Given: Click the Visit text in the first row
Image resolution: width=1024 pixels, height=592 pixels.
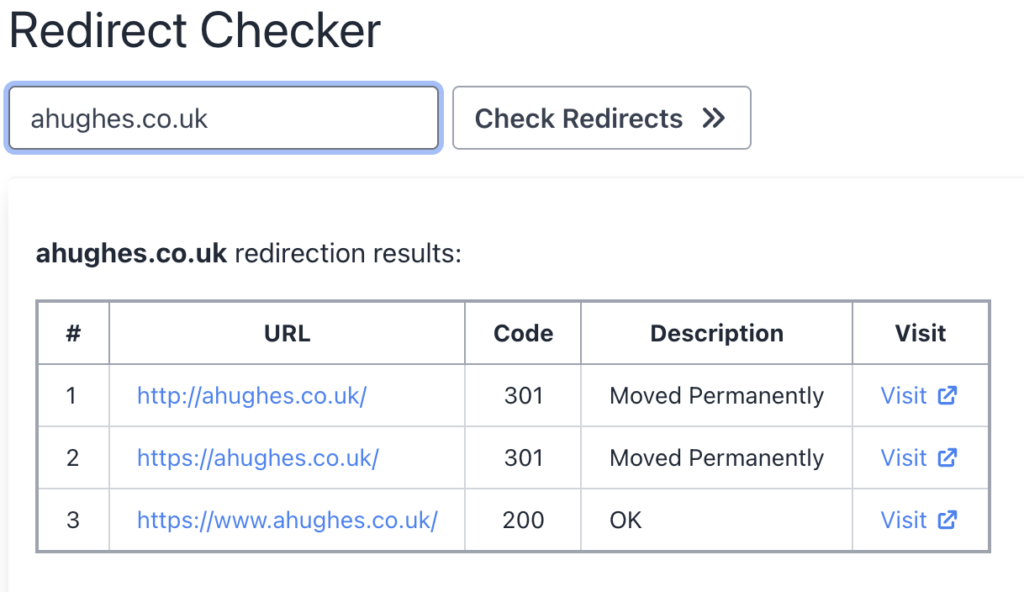Looking at the screenshot, I should tap(903, 396).
